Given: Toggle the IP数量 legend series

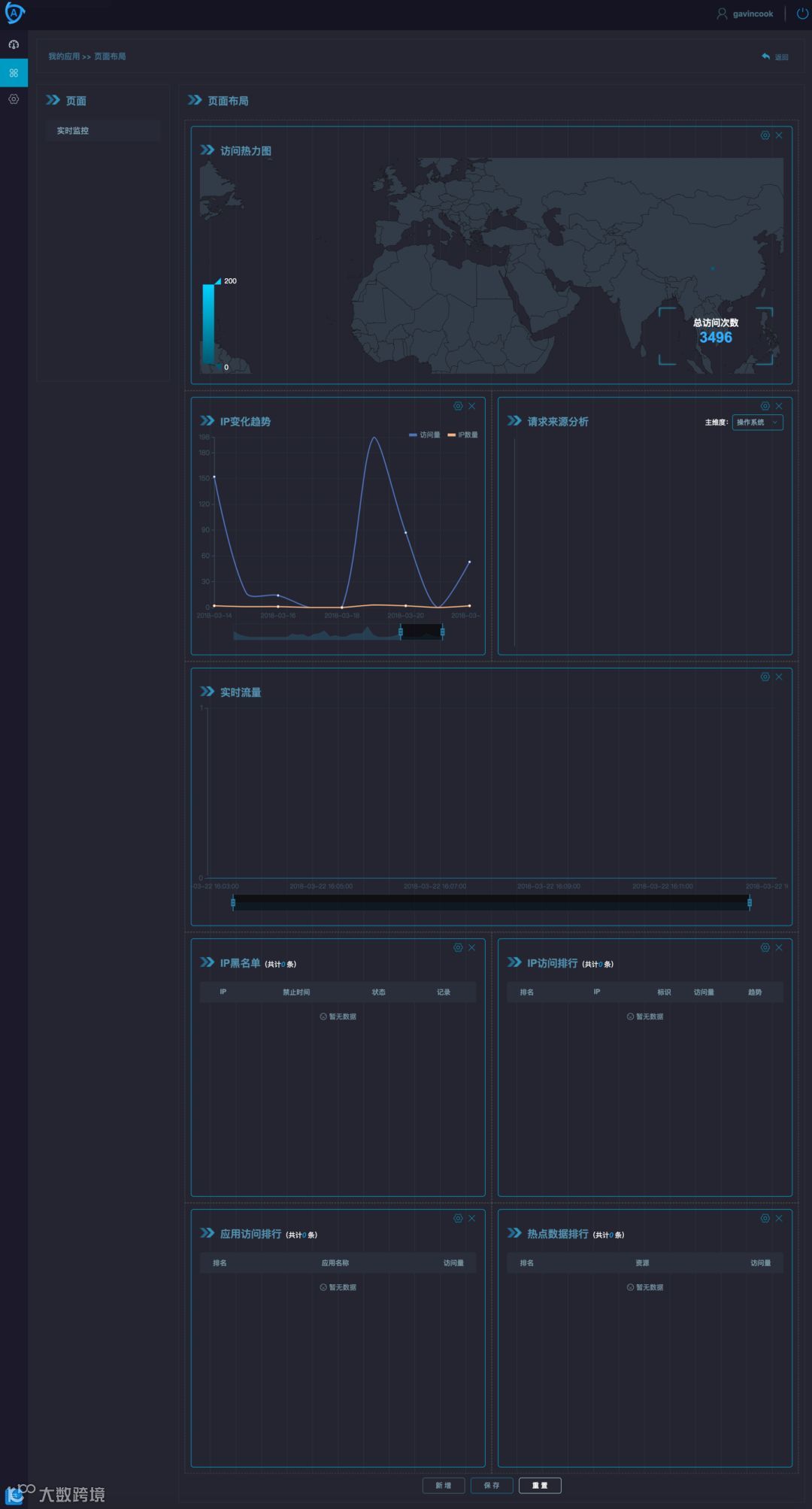Looking at the screenshot, I should (x=462, y=435).
